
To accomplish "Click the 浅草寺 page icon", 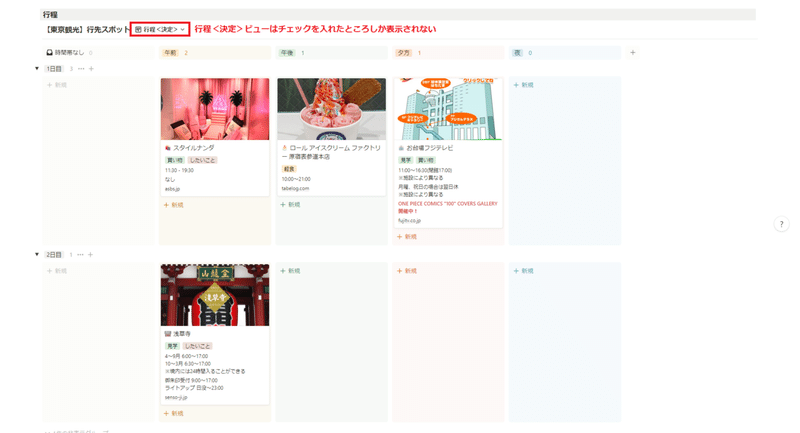I will (168, 334).
